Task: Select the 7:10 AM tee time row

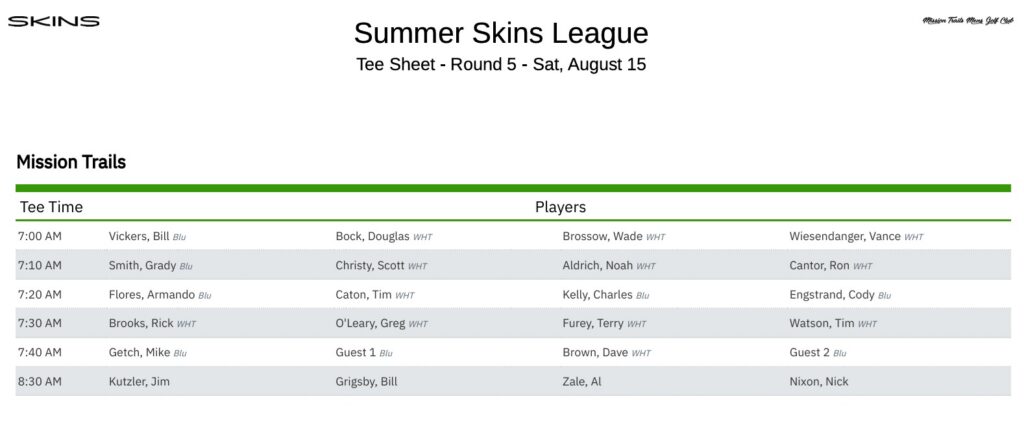Action: click(x=513, y=265)
